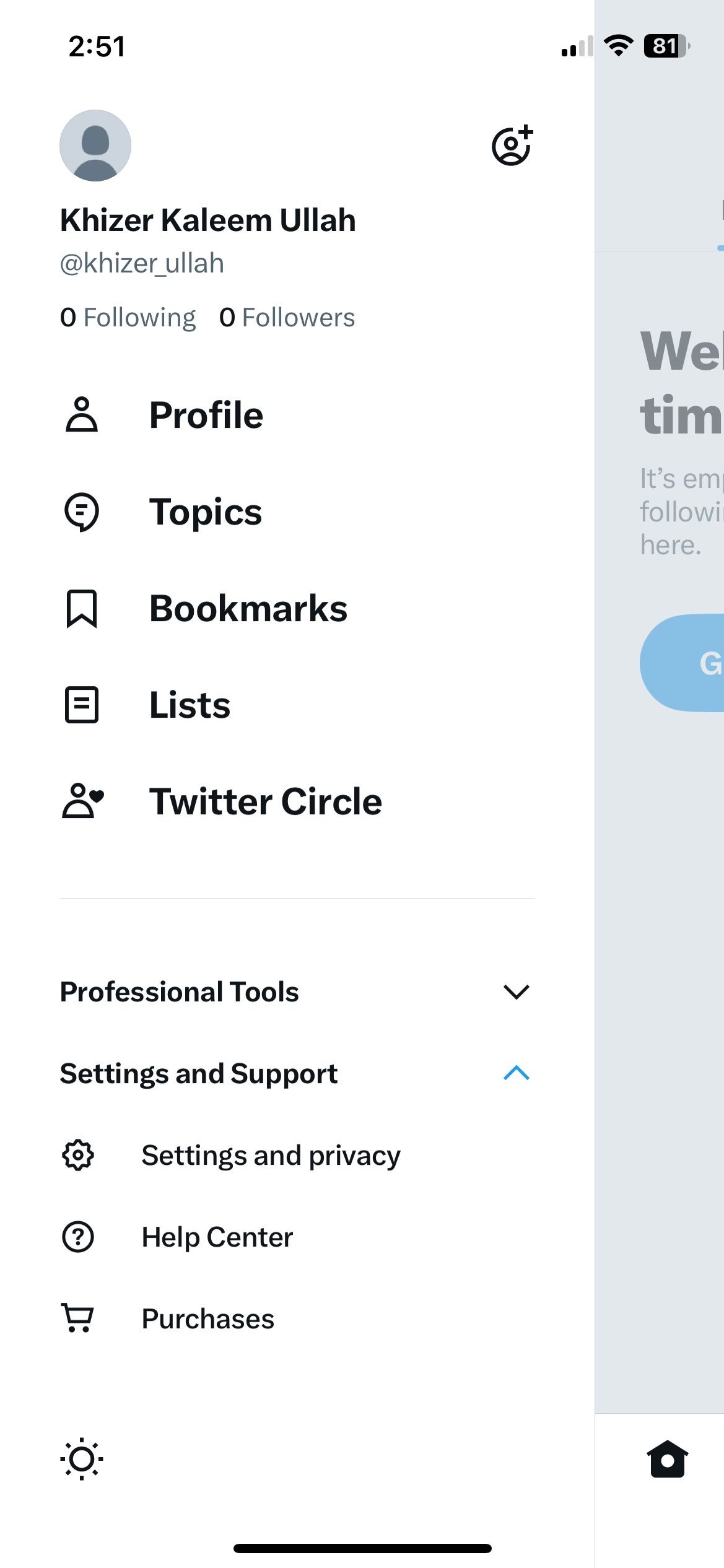Tap the Home tab icon
Viewport: 724px width, 1568px height.
pos(667,1459)
